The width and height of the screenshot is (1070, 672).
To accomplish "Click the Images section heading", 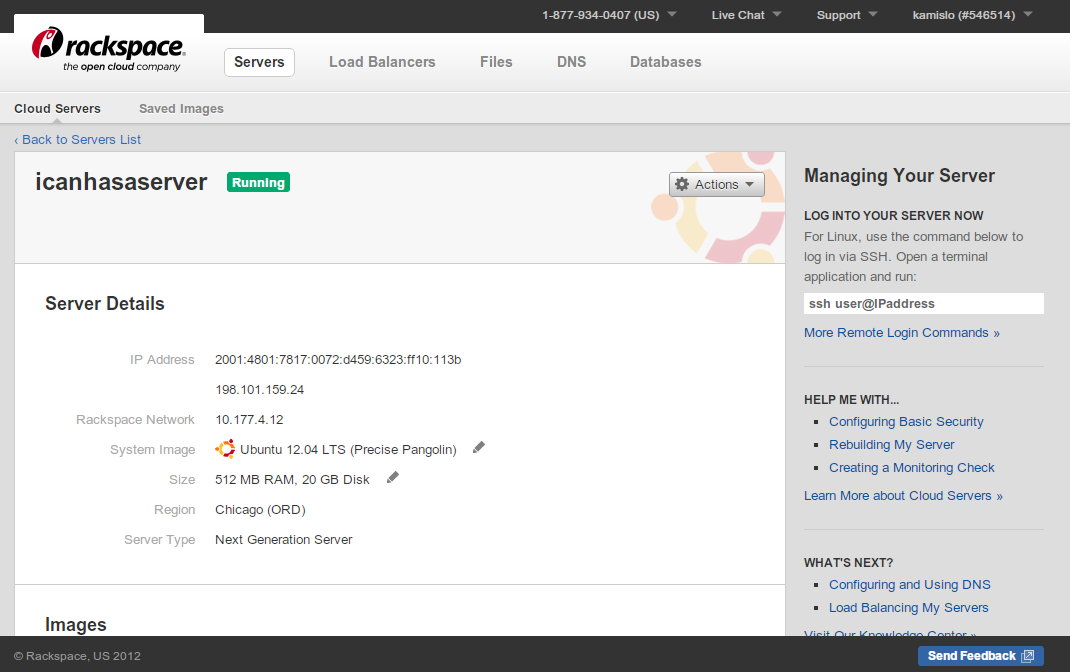I will 76,625.
